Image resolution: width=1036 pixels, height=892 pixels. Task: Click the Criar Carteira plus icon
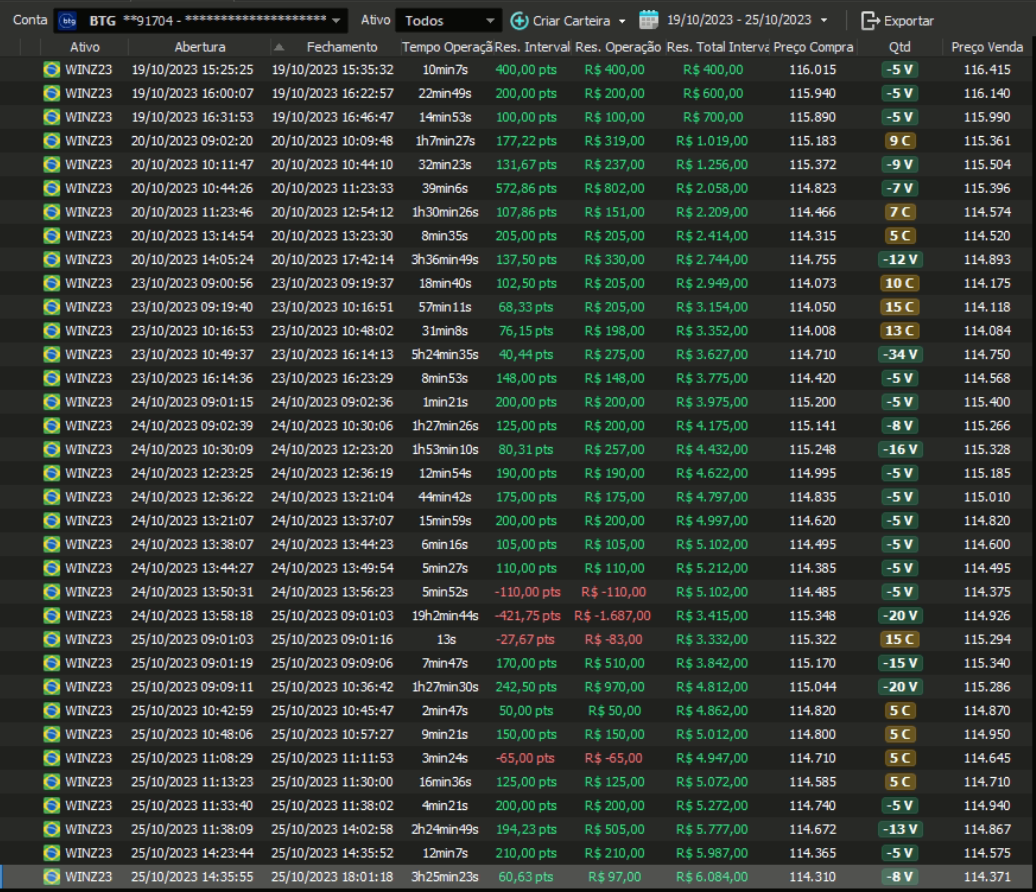click(x=519, y=20)
